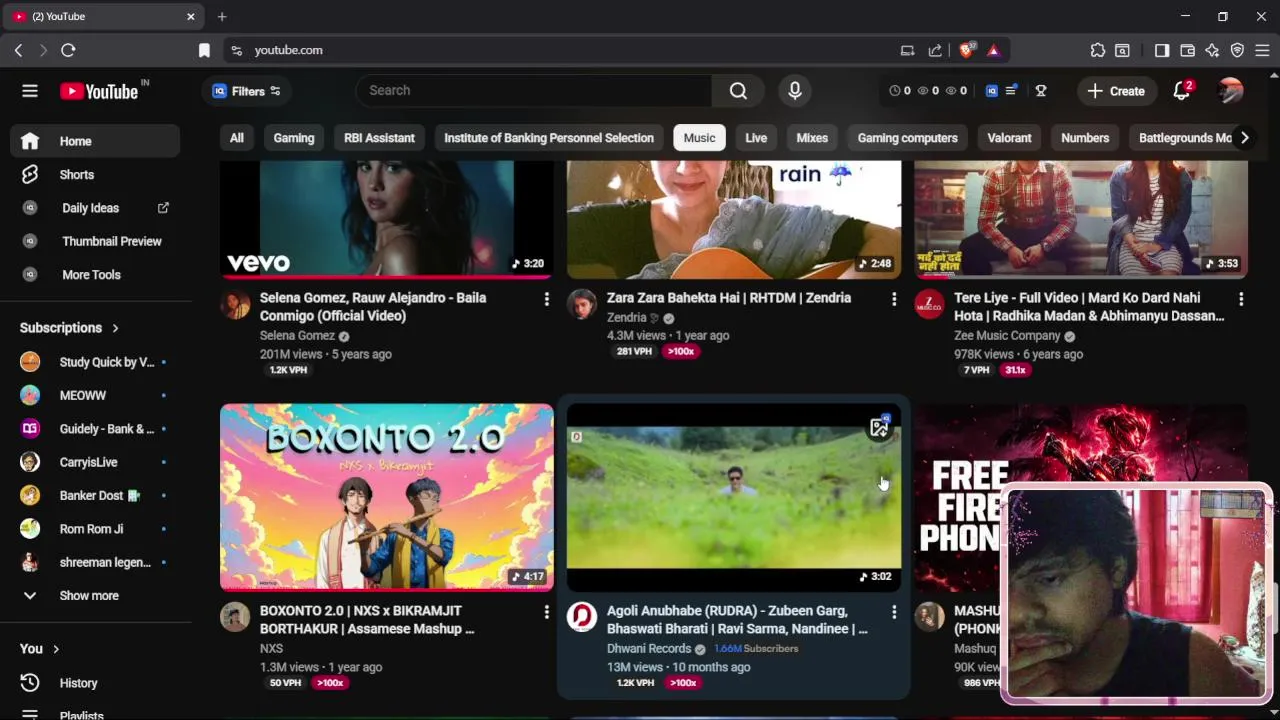1280x720 pixels.
Task: Open History in sidebar
Action: tap(96, 683)
